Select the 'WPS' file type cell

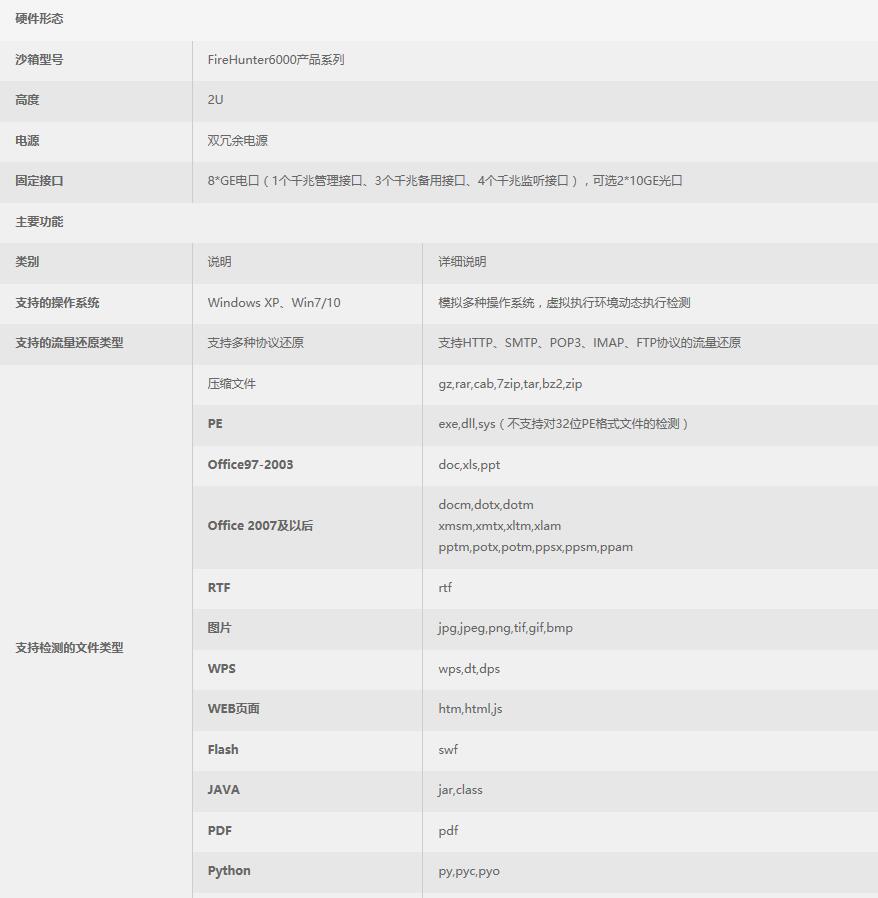tap(222, 668)
